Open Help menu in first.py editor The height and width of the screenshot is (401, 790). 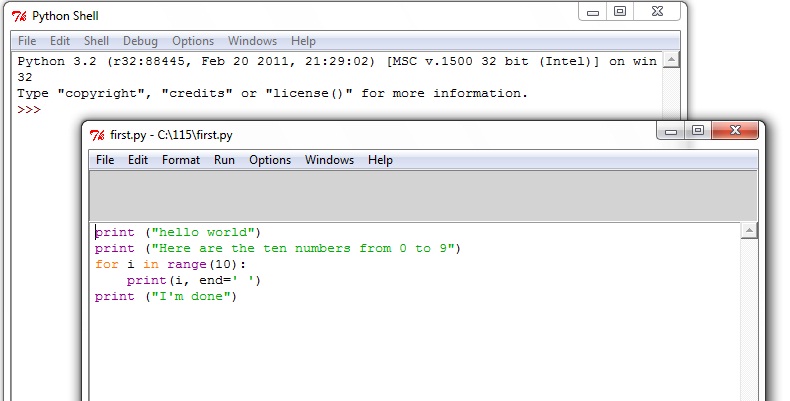click(x=380, y=160)
